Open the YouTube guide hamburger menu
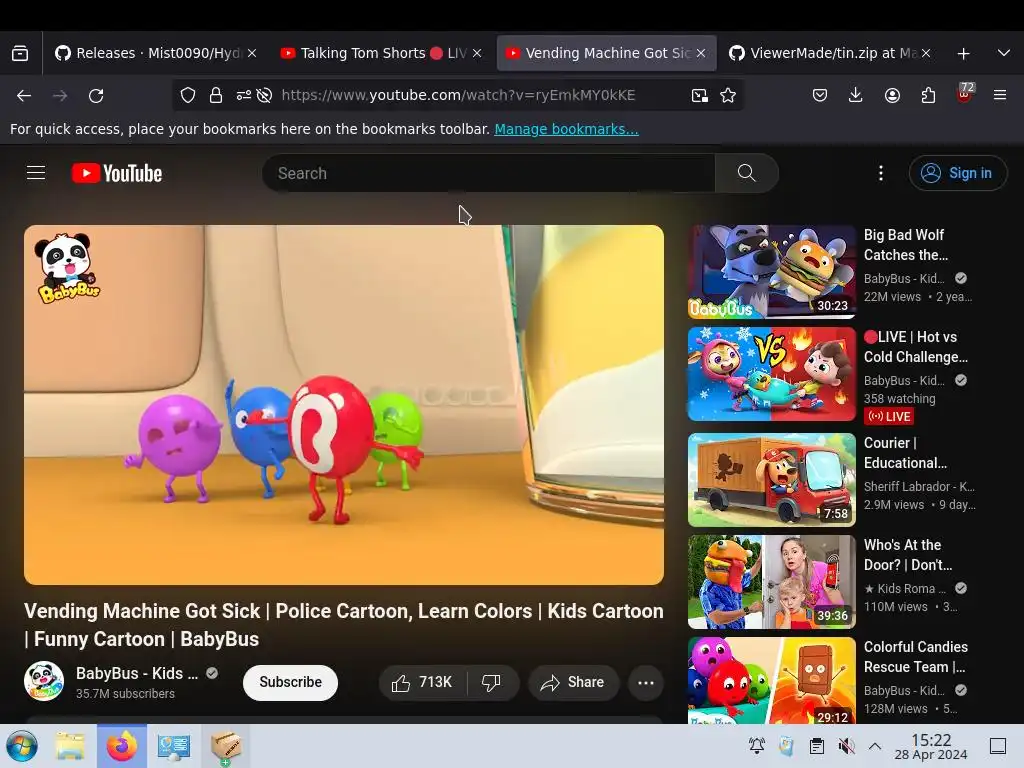1024x768 pixels. (36, 173)
